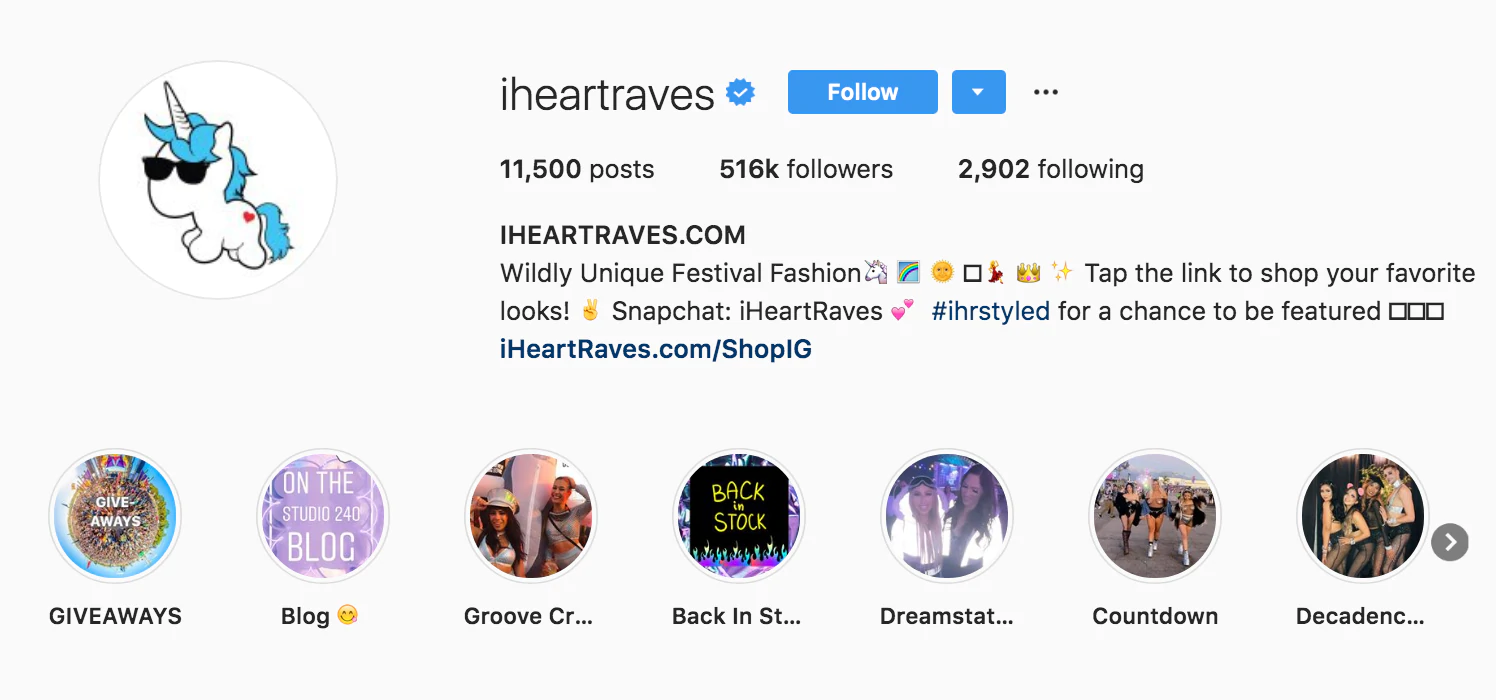Follow the iheartraves account

coord(863,92)
